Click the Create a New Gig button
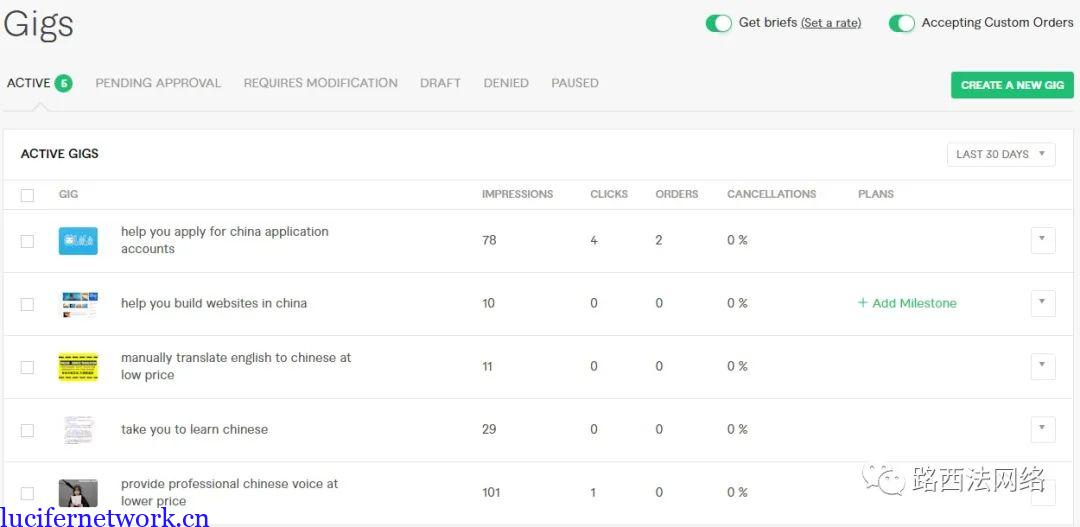 pyautogui.click(x=1011, y=85)
